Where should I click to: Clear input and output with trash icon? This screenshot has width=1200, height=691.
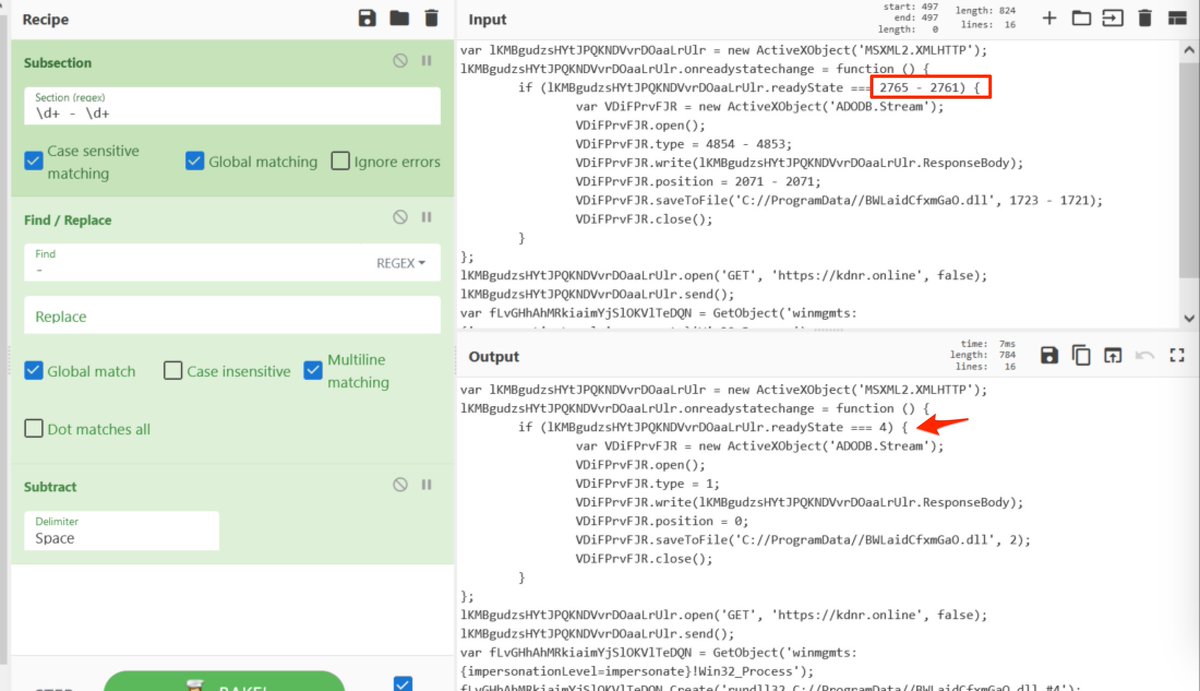(x=1145, y=18)
